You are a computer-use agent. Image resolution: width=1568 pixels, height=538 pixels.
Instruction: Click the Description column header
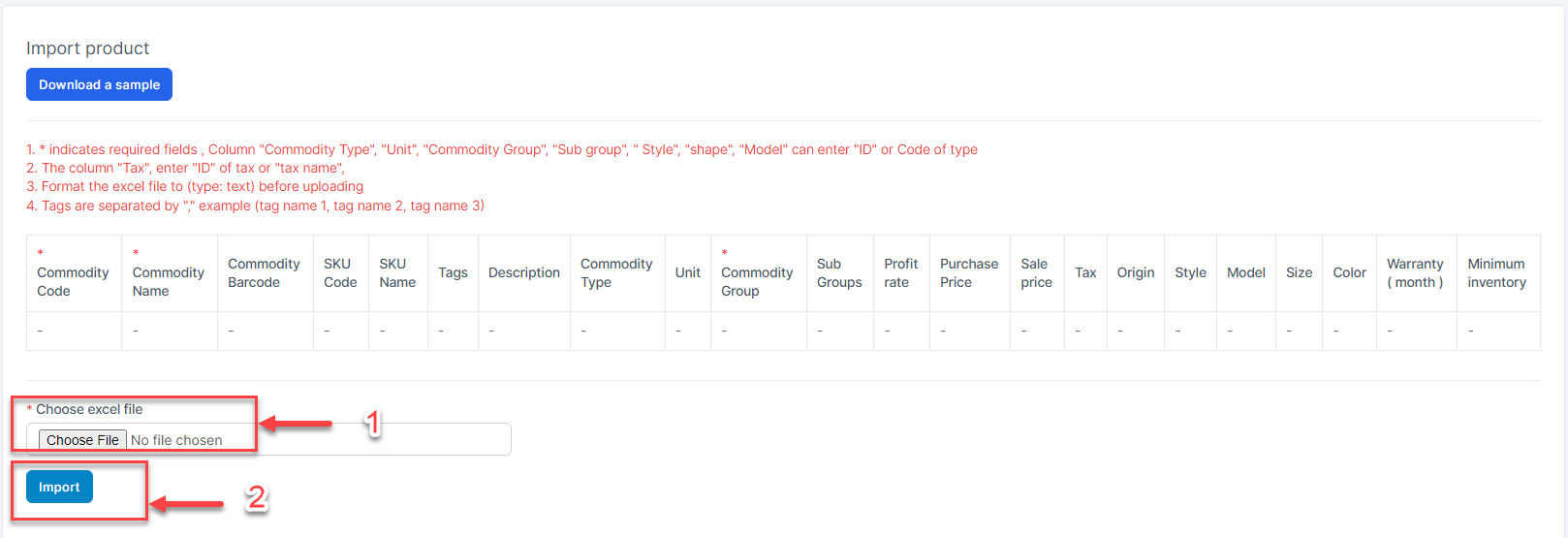[x=523, y=273]
